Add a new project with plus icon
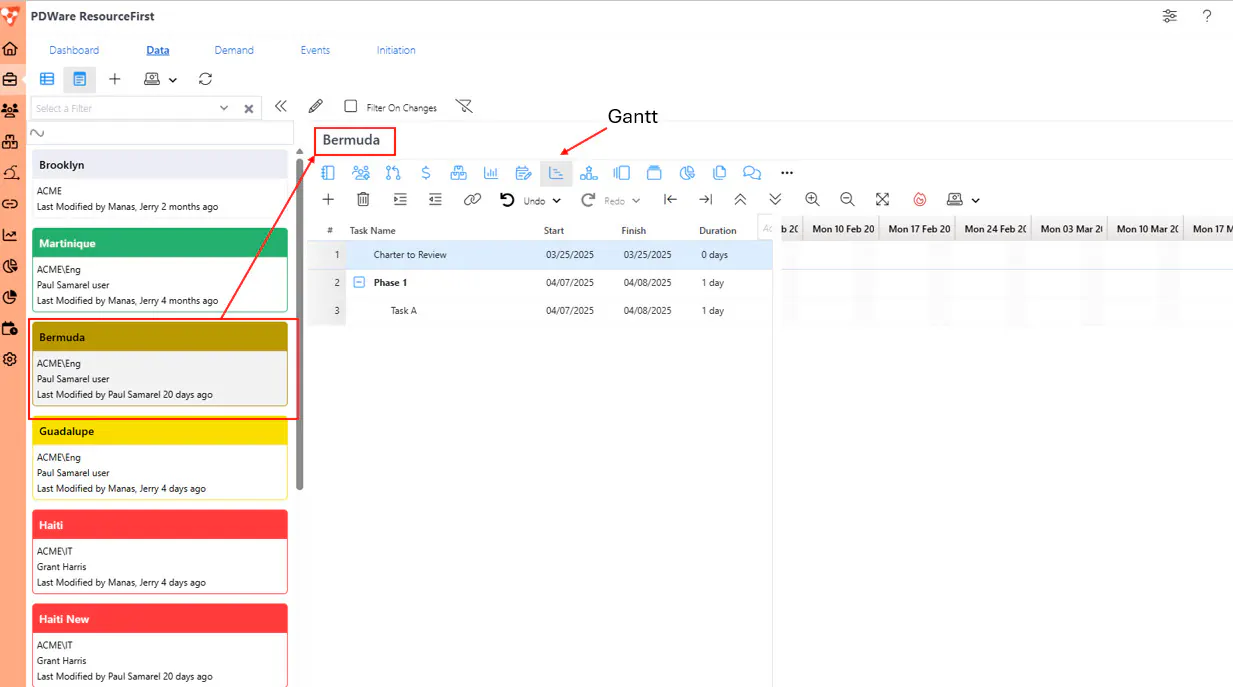1233x687 pixels. 115,79
